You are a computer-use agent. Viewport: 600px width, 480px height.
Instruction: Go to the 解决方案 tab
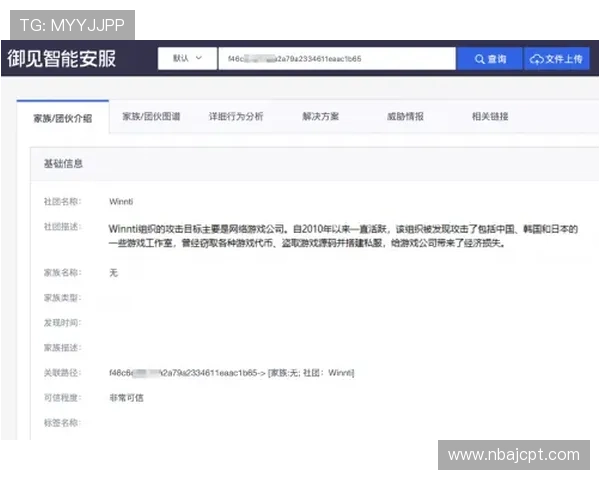tap(320, 117)
